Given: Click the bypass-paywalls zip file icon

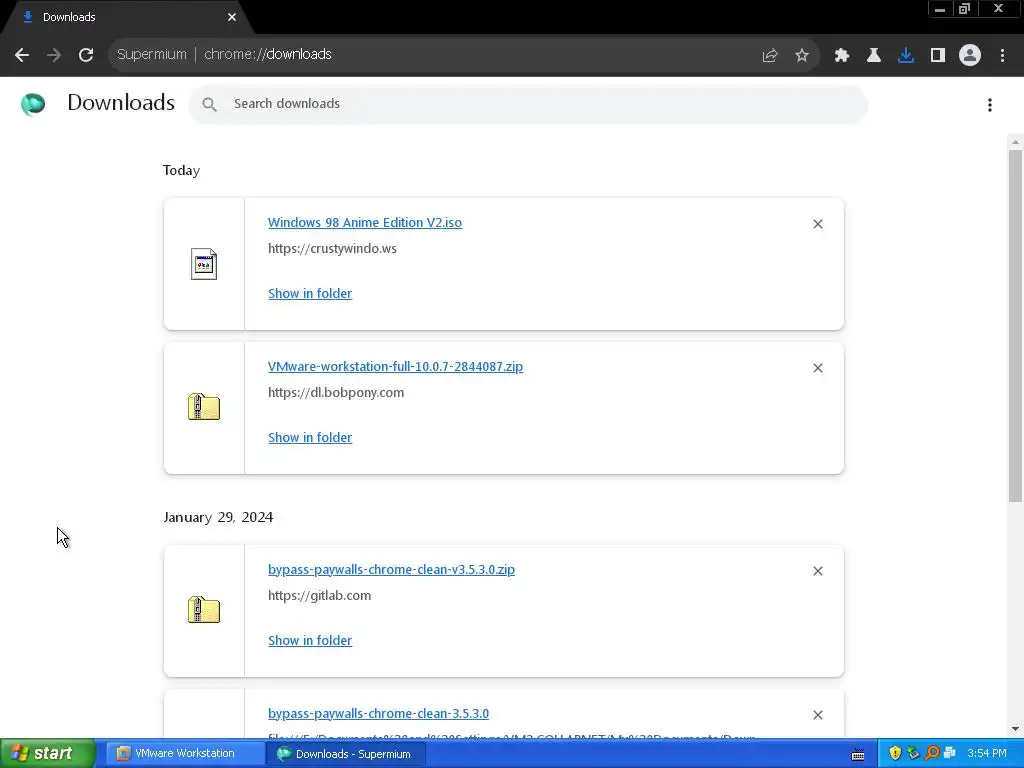Looking at the screenshot, I should coord(204,610).
